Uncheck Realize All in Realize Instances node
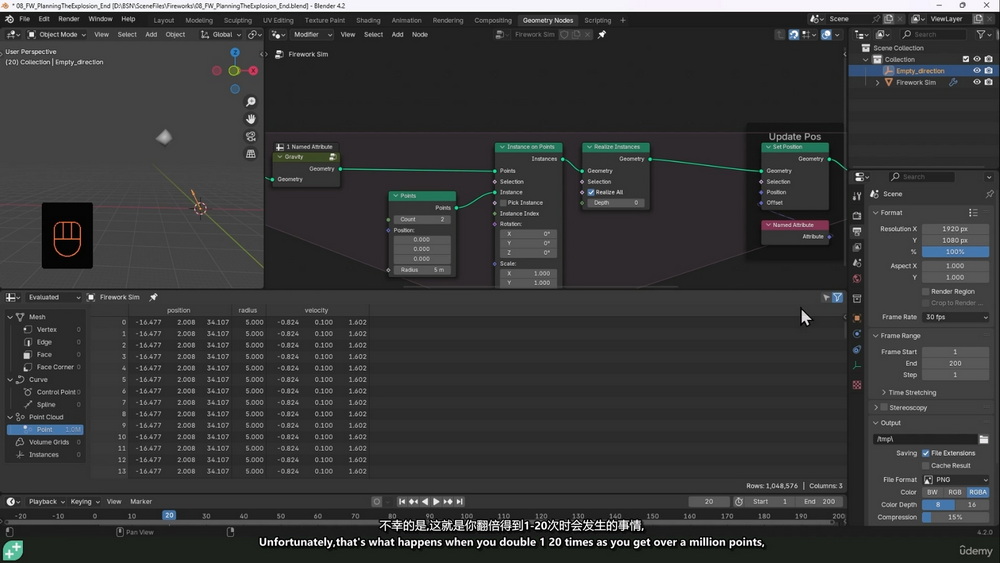This screenshot has height=563, width=1000. click(591, 192)
